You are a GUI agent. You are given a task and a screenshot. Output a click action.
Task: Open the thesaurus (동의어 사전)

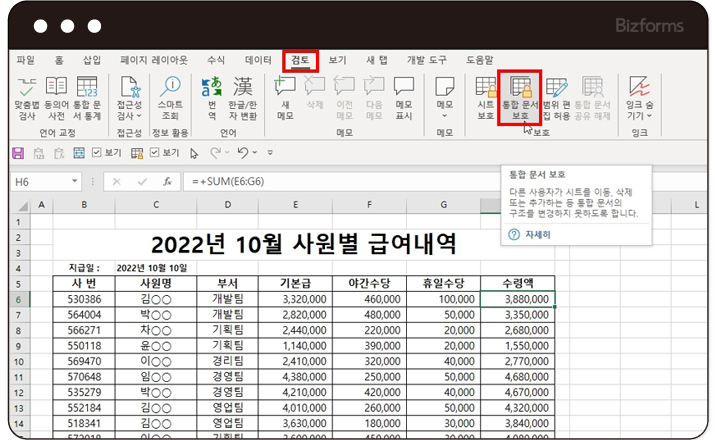click(57, 97)
